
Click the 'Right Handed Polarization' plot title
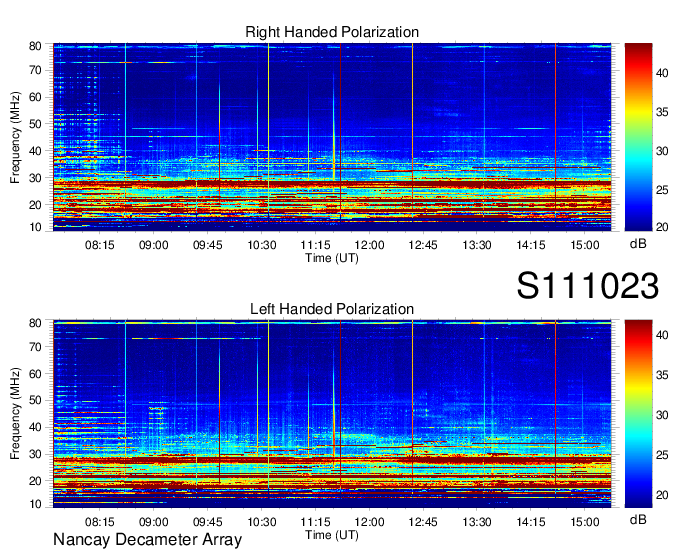pyautogui.click(x=332, y=32)
